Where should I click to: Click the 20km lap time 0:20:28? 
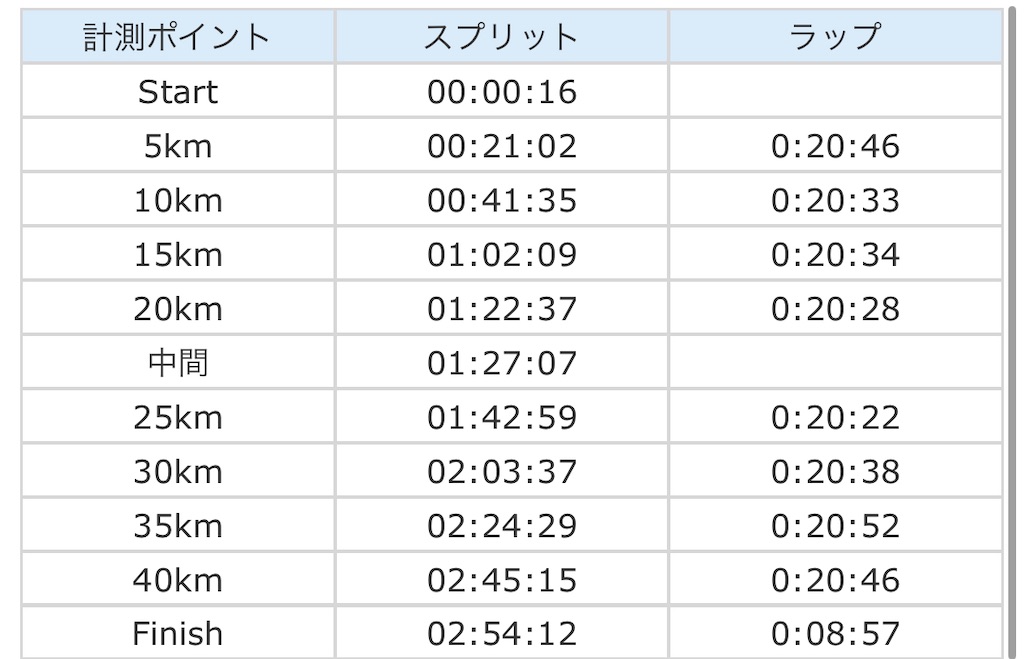pyautogui.click(x=835, y=309)
